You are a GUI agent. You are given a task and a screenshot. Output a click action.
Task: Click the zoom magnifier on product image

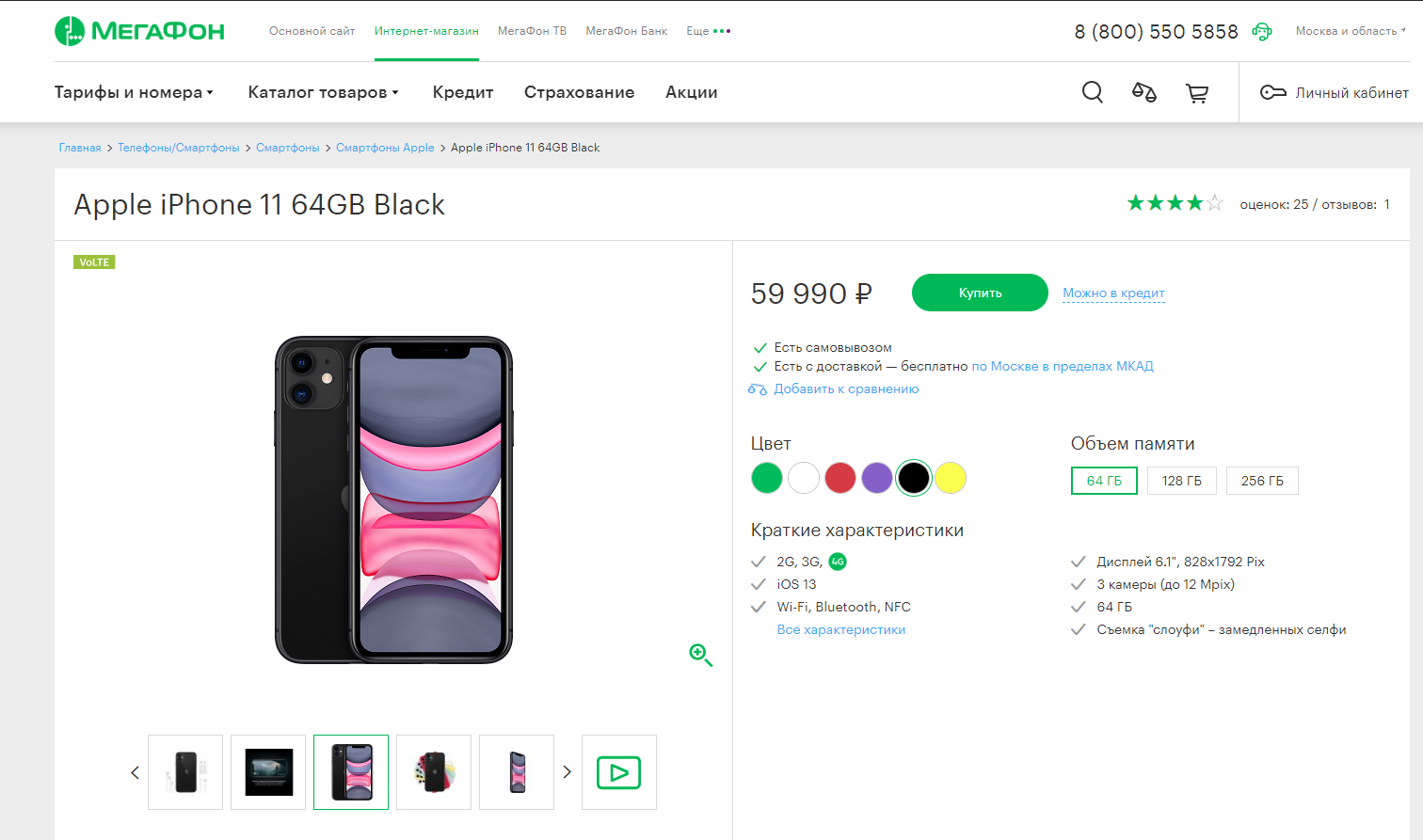point(700,655)
